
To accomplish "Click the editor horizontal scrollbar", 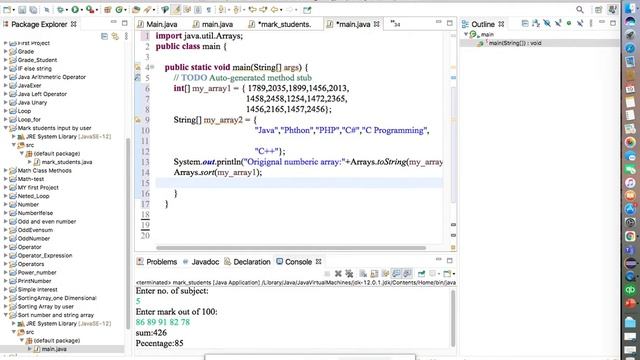I will coord(291,247).
